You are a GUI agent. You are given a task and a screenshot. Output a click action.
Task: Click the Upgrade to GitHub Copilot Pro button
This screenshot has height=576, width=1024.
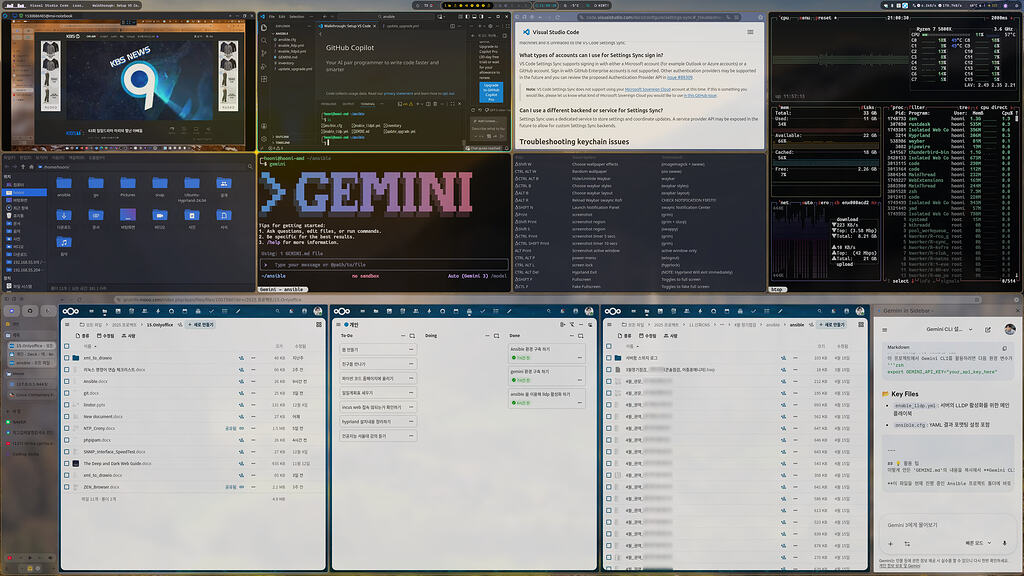pos(491,91)
